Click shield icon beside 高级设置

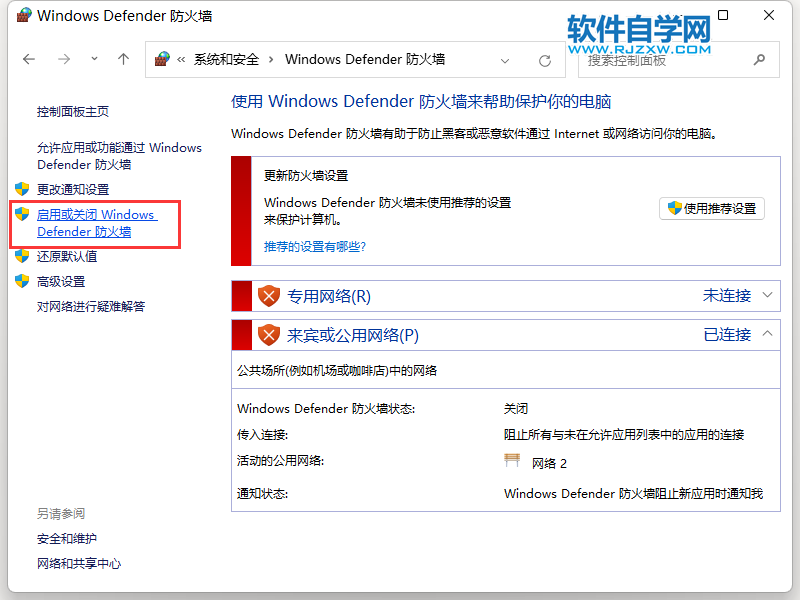coord(22,281)
